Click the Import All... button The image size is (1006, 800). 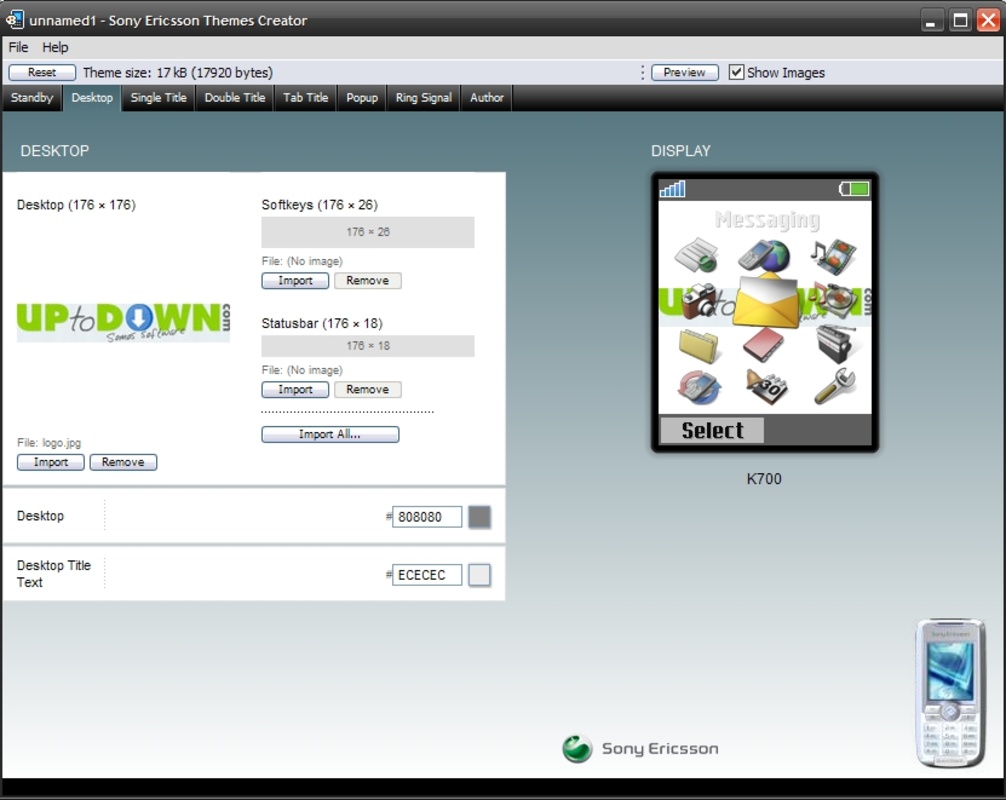pyautogui.click(x=330, y=434)
